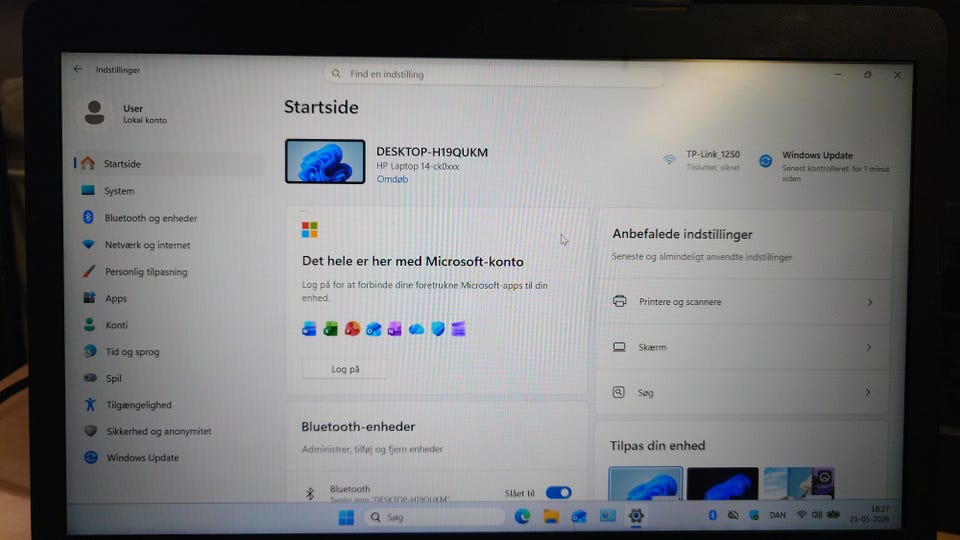Click the Wi-Fi tray icon

[x=801, y=515]
